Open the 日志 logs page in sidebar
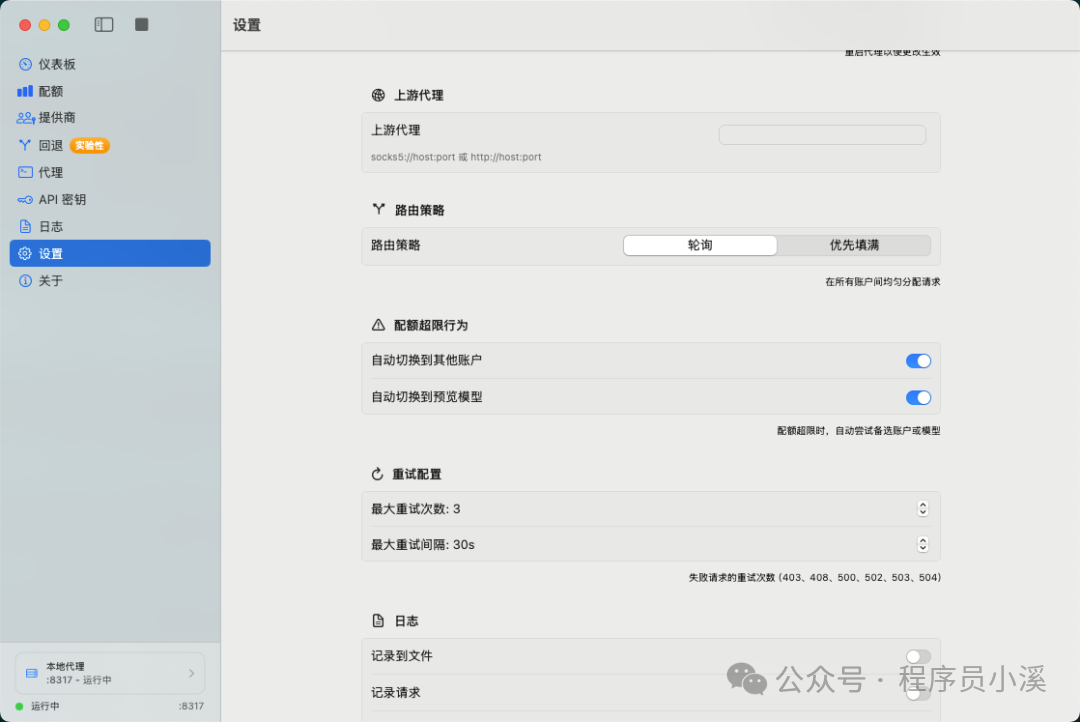Viewport: 1080px width, 722px height. tap(110, 226)
